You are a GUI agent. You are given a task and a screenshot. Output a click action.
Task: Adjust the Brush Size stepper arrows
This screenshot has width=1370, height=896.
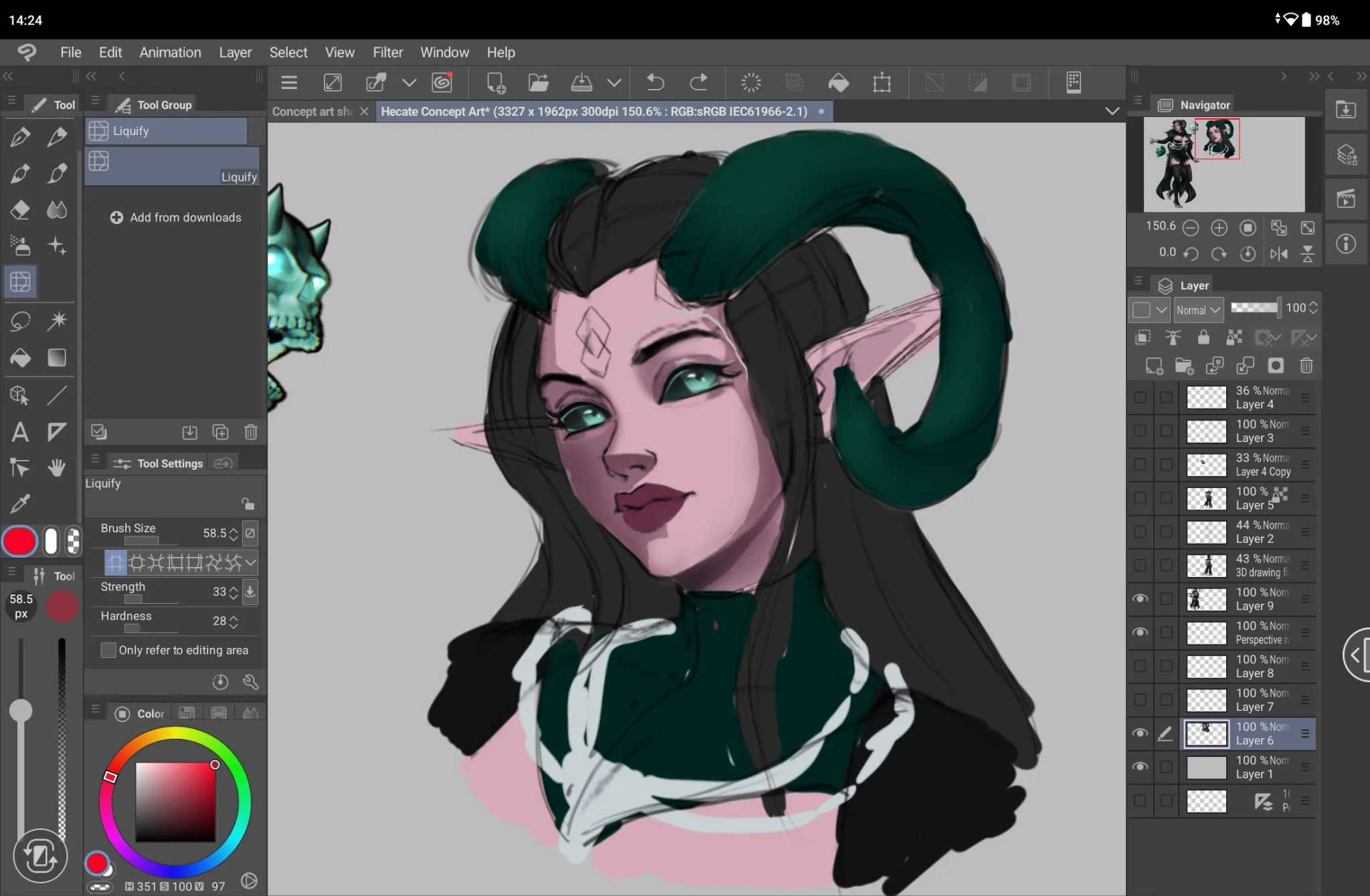tap(233, 534)
